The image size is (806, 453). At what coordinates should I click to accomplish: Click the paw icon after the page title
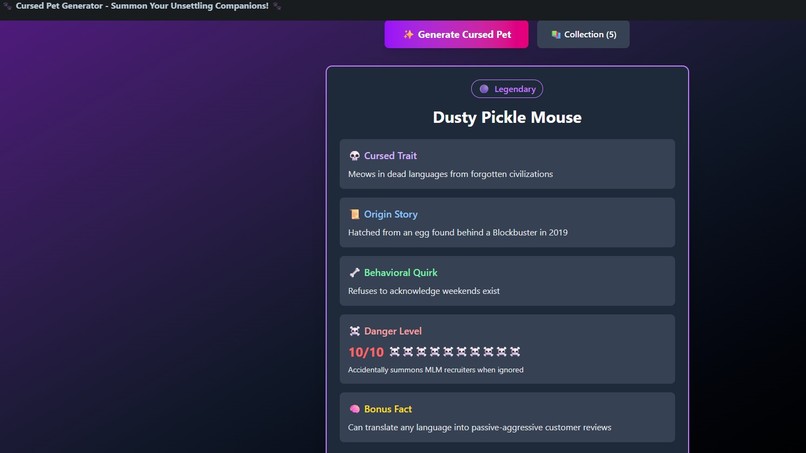[x=277, y=6]
